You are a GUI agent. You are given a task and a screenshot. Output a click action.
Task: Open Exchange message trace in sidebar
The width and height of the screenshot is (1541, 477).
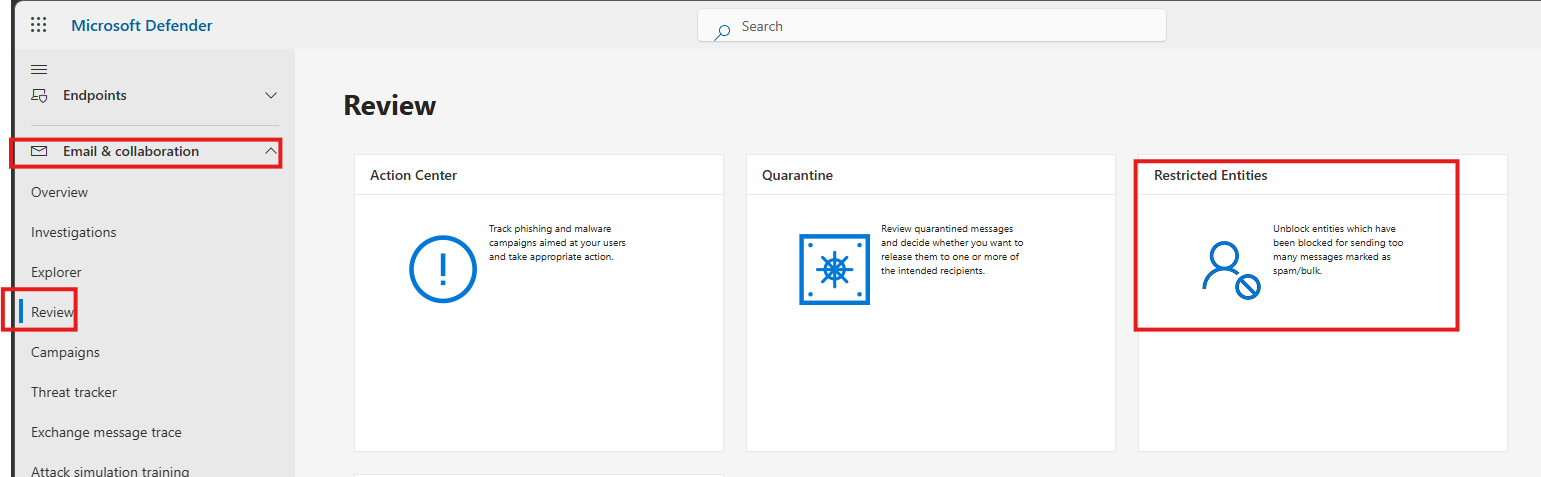[x=106, y=432]
